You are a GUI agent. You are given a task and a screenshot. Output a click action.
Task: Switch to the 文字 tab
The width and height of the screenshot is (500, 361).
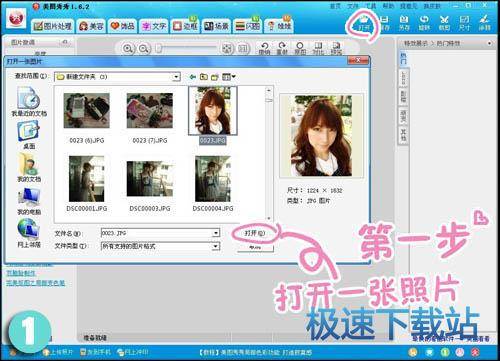(154, 26)
